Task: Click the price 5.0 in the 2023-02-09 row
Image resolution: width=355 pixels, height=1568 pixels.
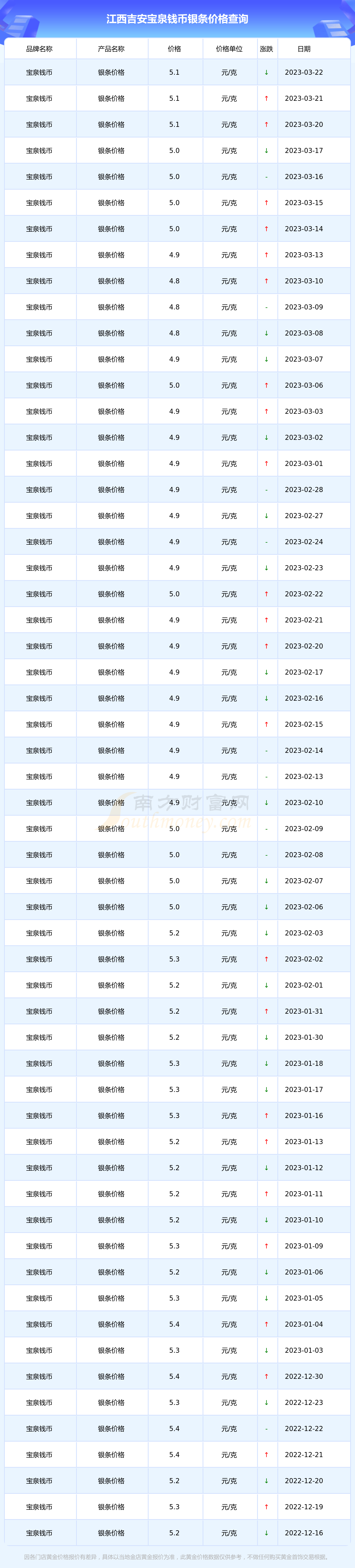Action: 174,829
